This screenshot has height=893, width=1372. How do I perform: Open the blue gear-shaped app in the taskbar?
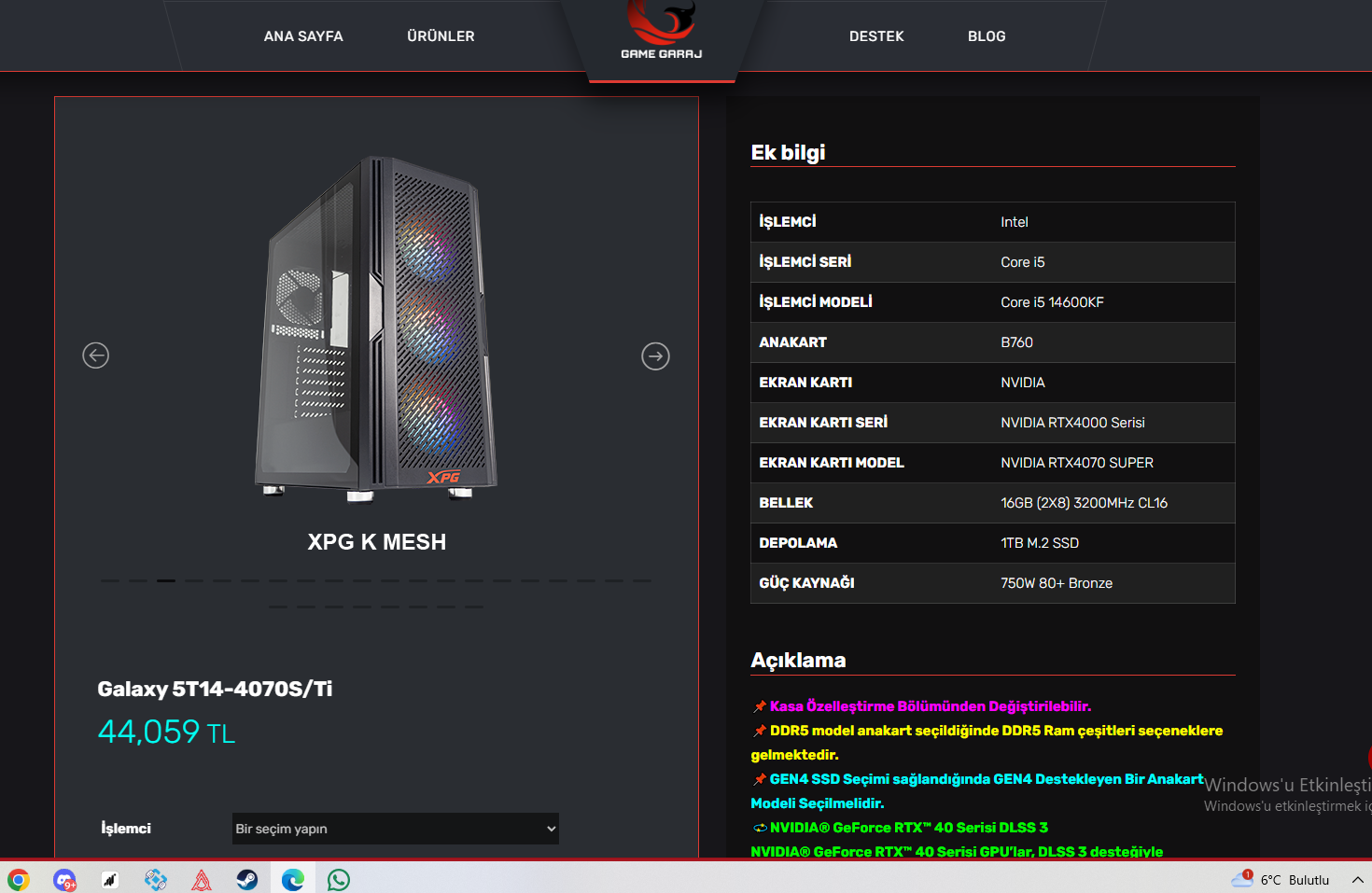click(156, 879)
